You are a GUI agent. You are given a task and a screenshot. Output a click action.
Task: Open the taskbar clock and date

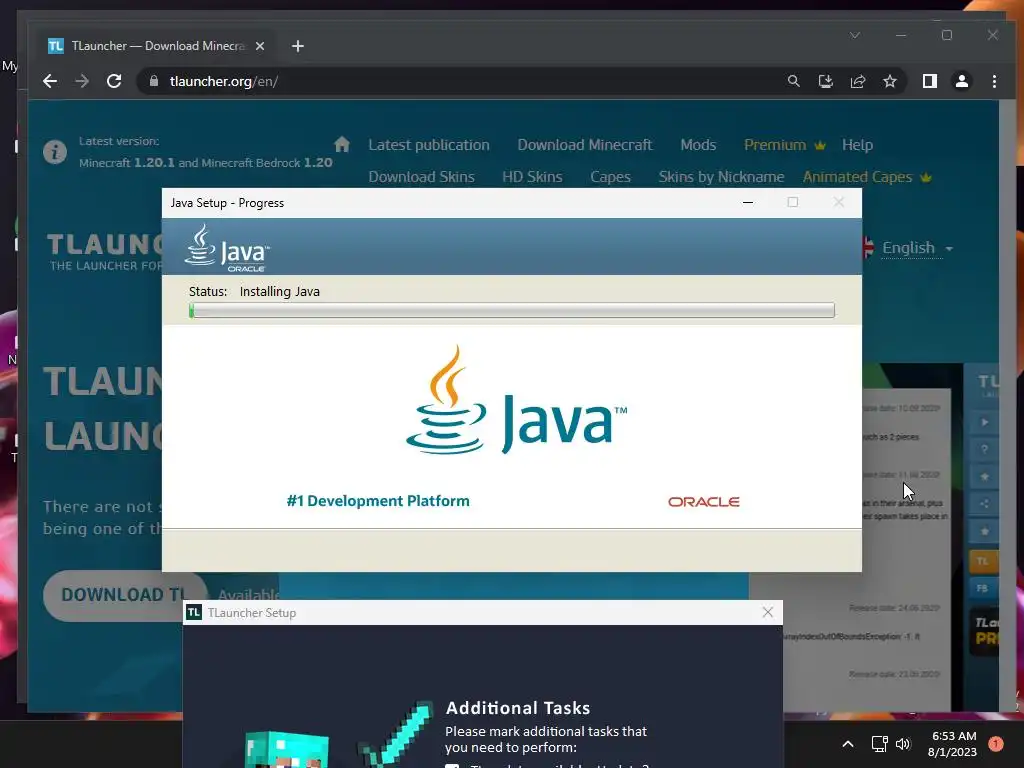tap(953, 744)
